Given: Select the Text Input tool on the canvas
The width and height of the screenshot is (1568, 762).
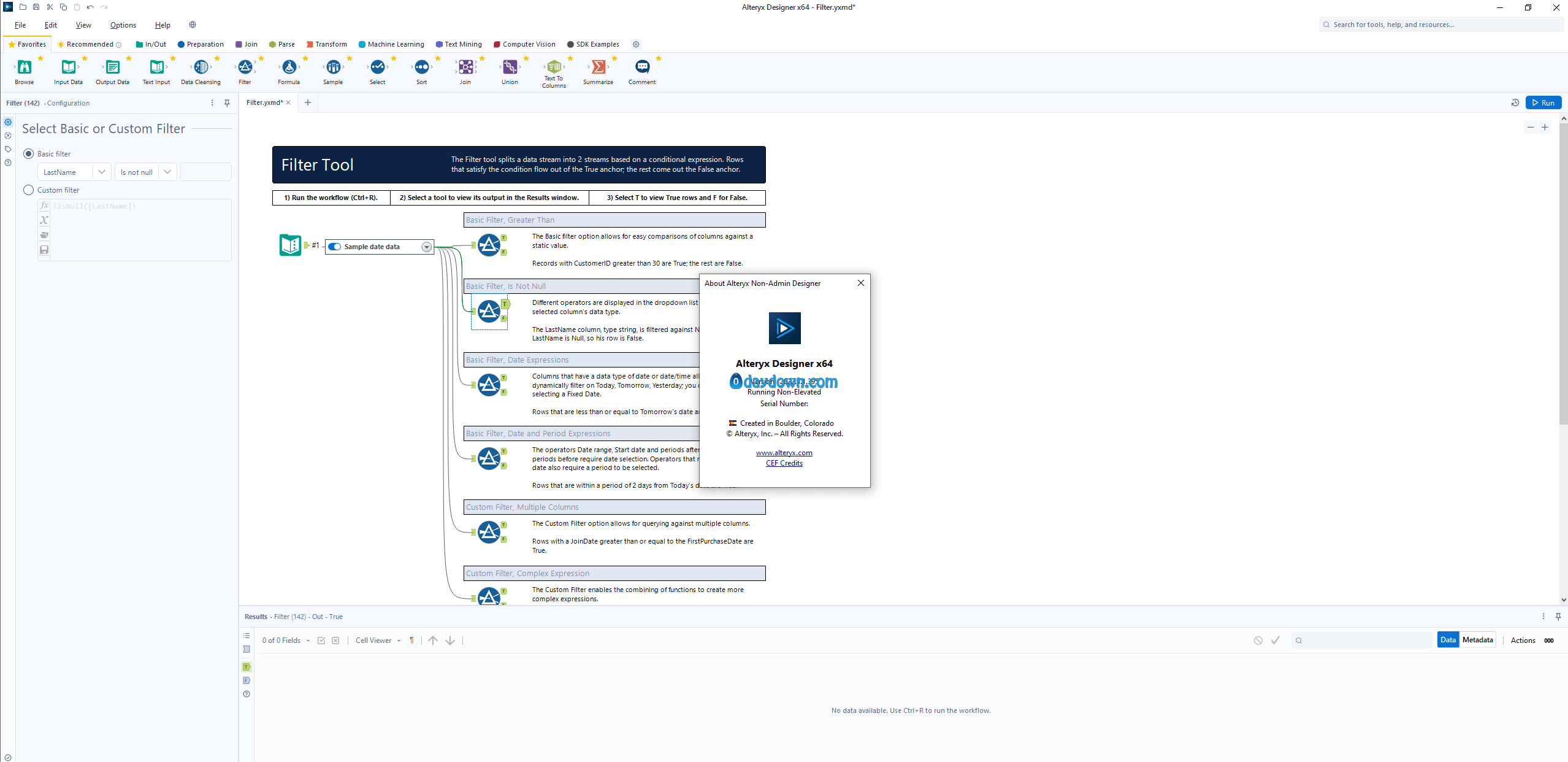Looking at the screenshot, I should click(291, 245).
